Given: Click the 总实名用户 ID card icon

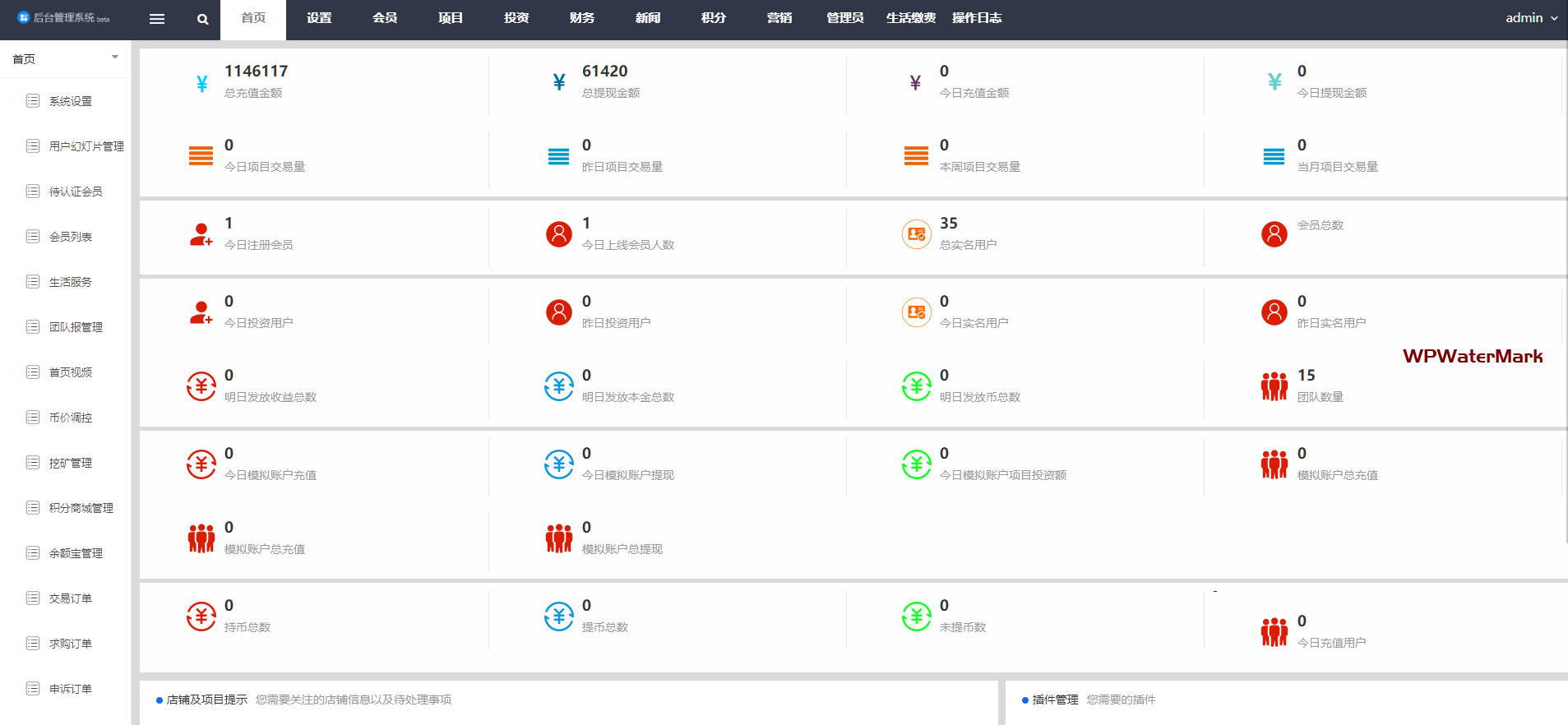Looking at the screenshot, I should (916, 234).
